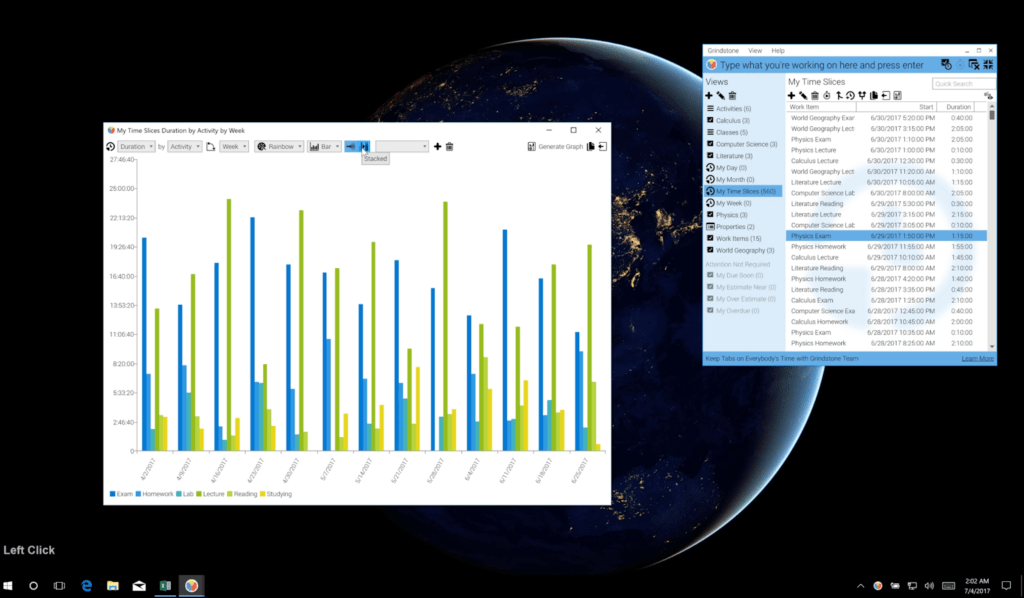Viewport: 1024px width, 598px height.
Task: Add a new time slice with the plus icon
Action: tap(792, 95)
